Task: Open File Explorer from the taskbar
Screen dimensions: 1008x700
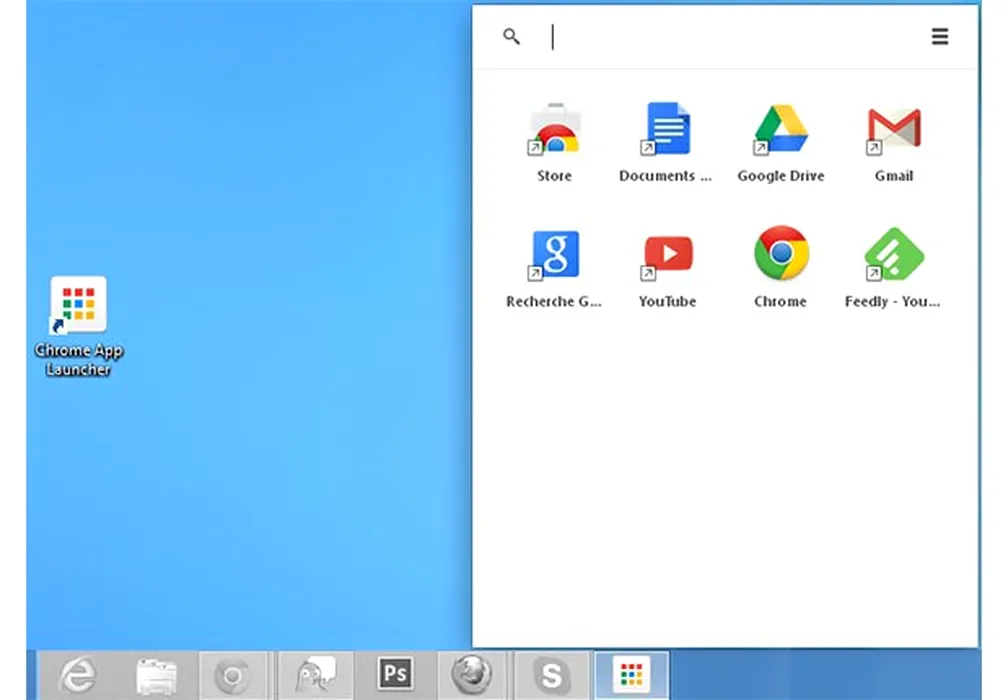Action: pos(156,675)
